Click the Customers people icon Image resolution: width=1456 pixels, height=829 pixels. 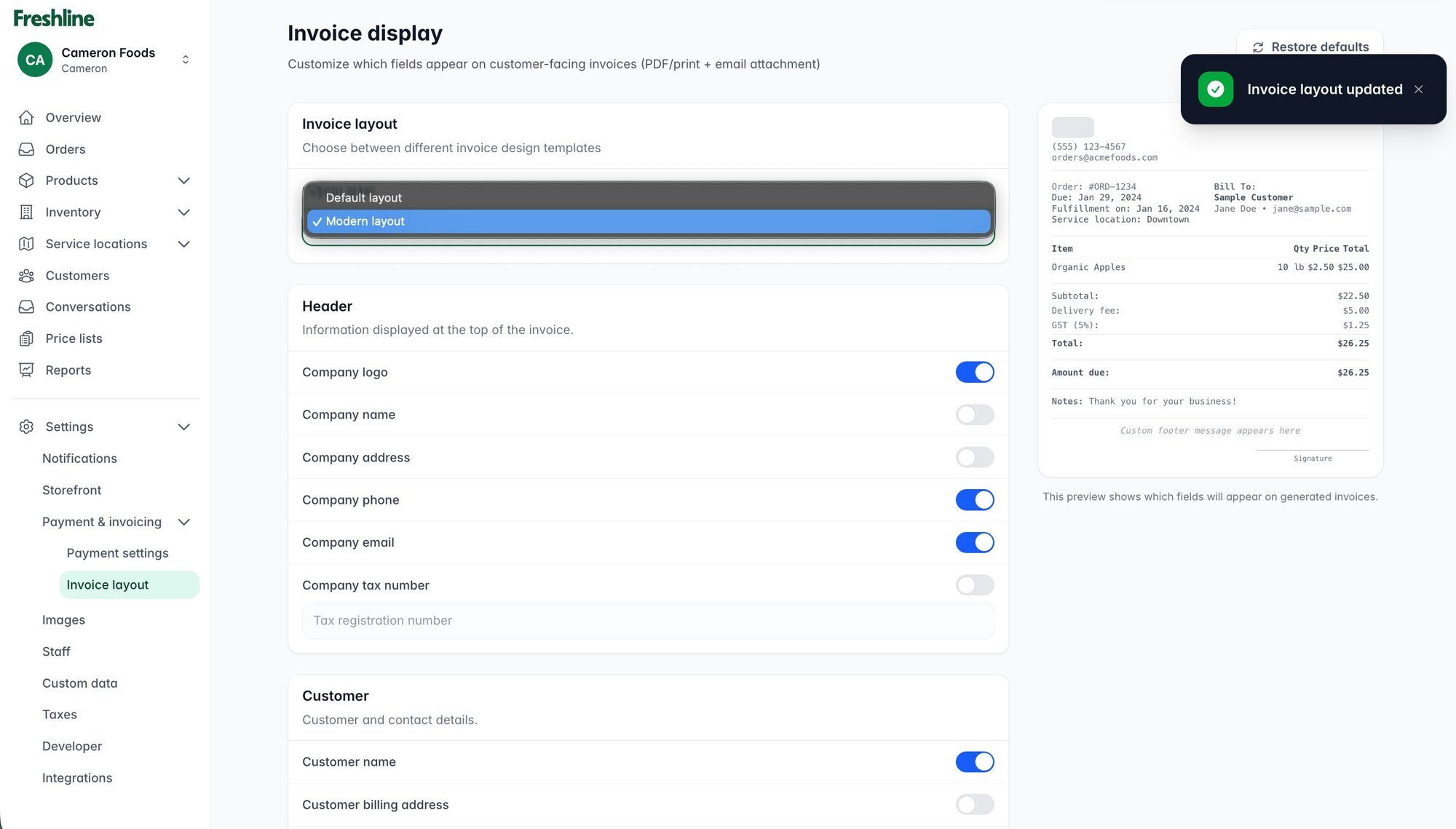(x=26, y=276)
